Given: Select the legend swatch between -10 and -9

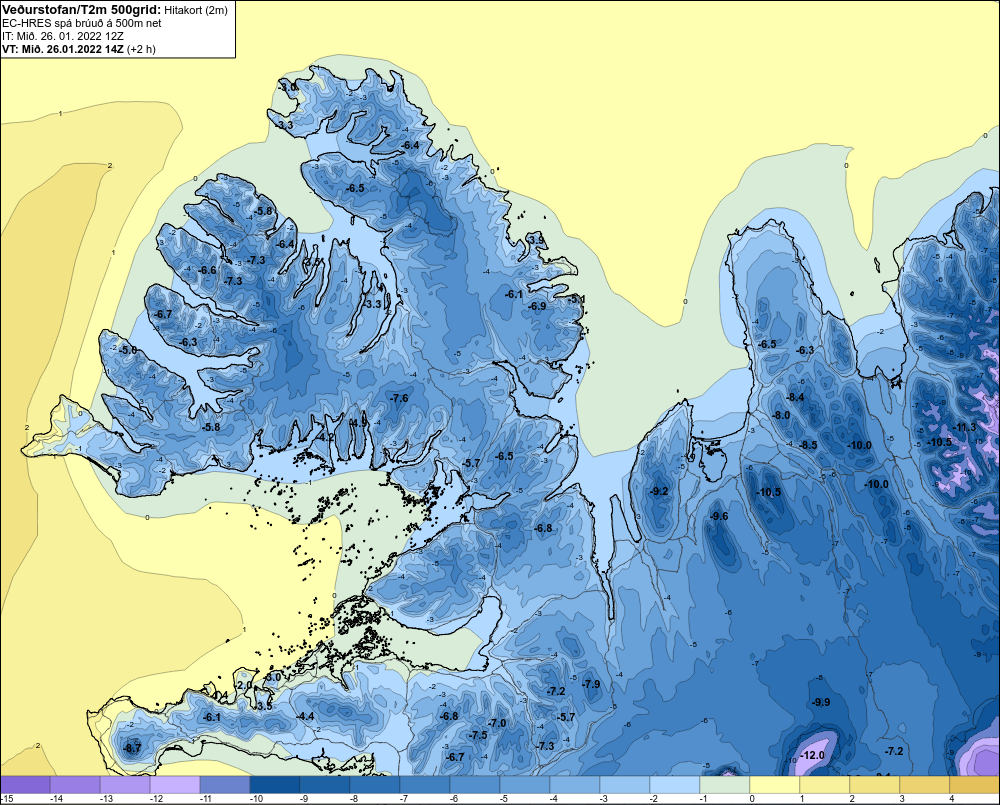Looking at the screenshot, I should [276, 785].
